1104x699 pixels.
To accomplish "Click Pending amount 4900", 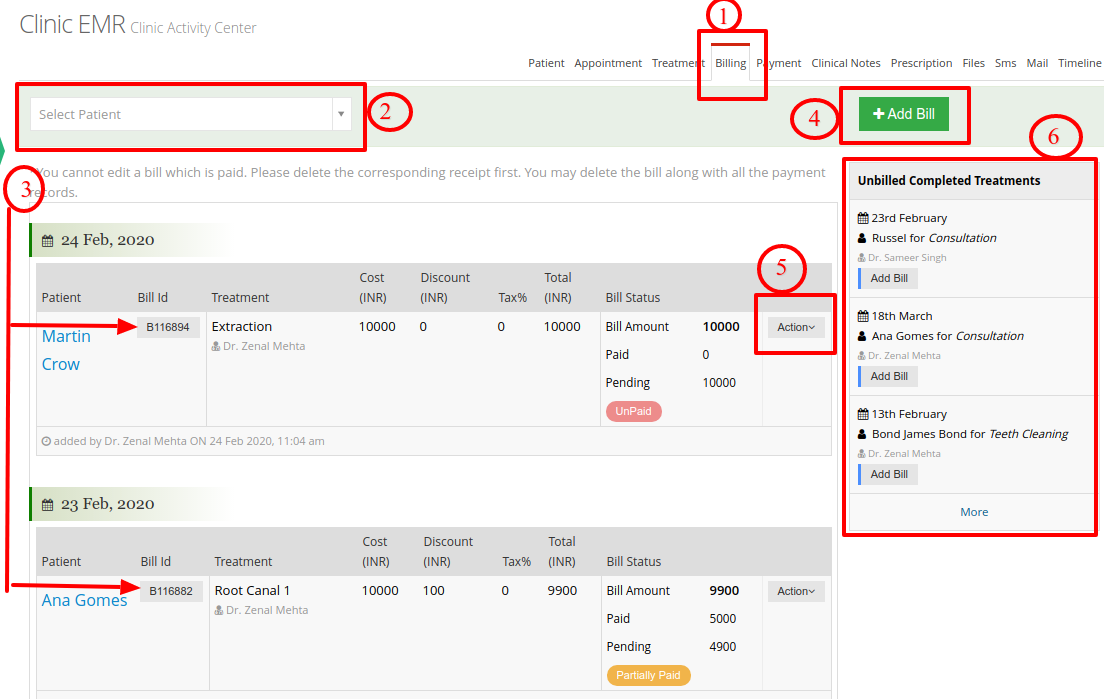I will (722, 646).
